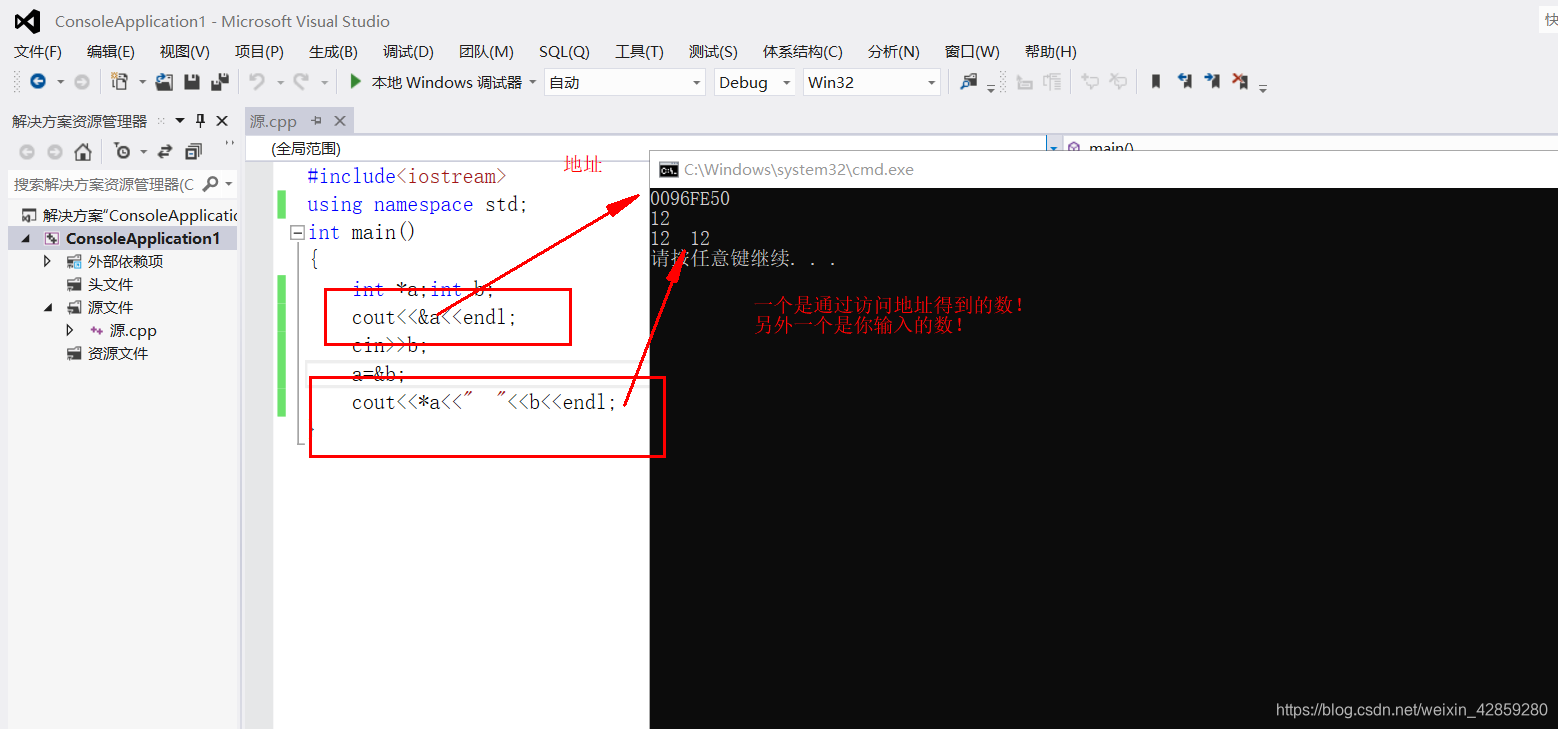
Task: Expand the 源.cpp tree item arrow
Action: pyautogui.click(x=69, y=330)
